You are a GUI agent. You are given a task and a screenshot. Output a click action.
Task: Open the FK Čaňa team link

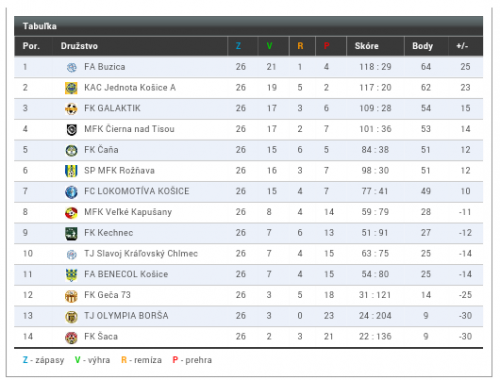[101, 150]
